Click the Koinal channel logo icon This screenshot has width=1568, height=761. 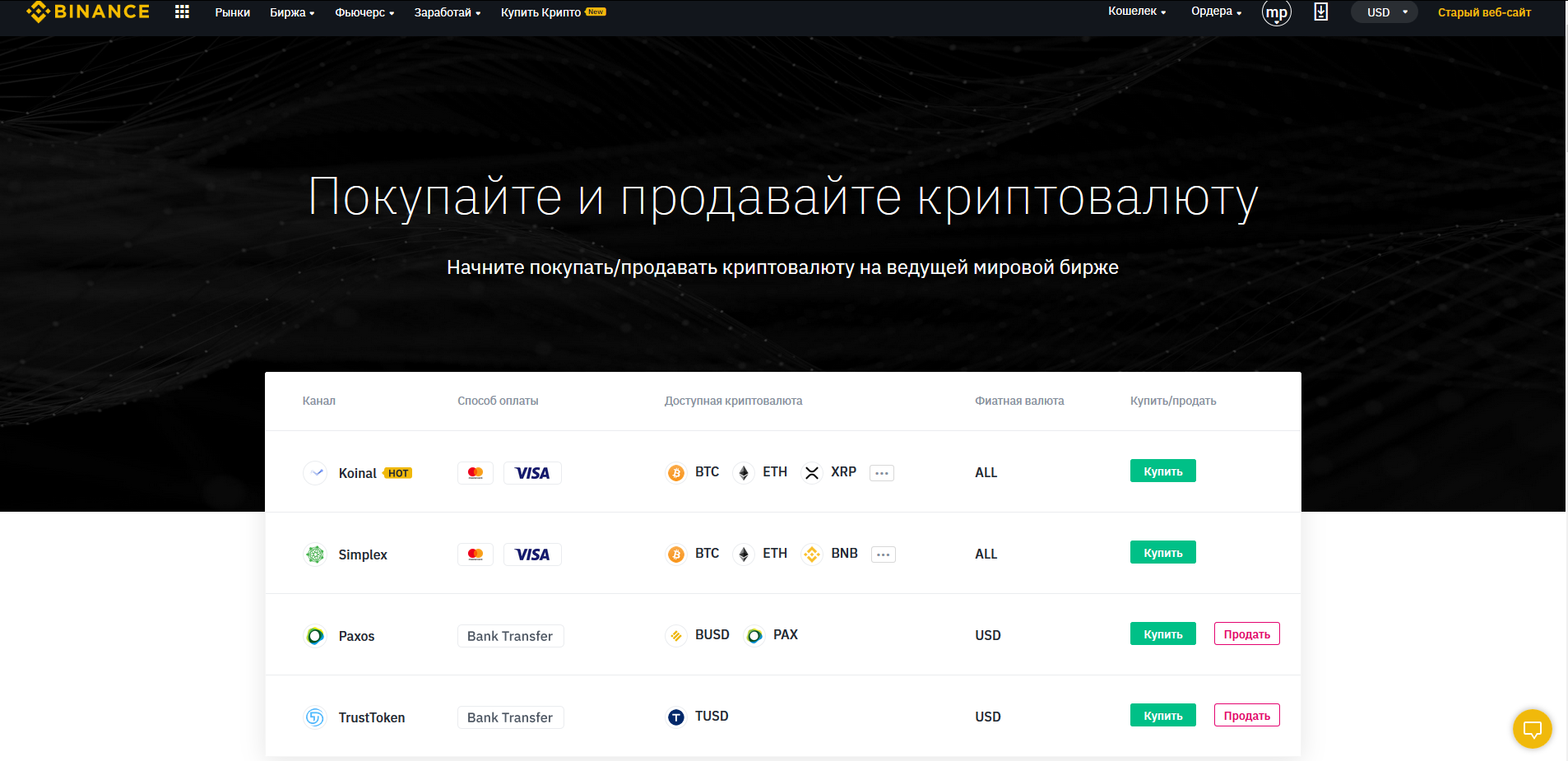(x=315, y=472)
